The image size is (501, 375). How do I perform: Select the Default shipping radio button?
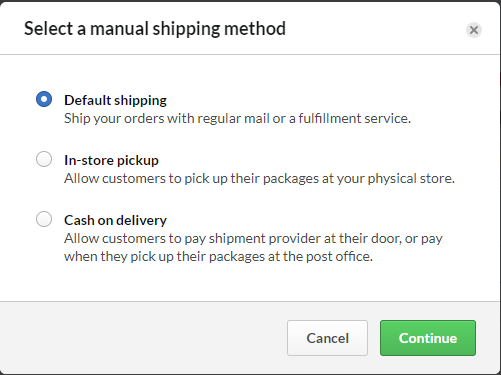tap(44, 99)
